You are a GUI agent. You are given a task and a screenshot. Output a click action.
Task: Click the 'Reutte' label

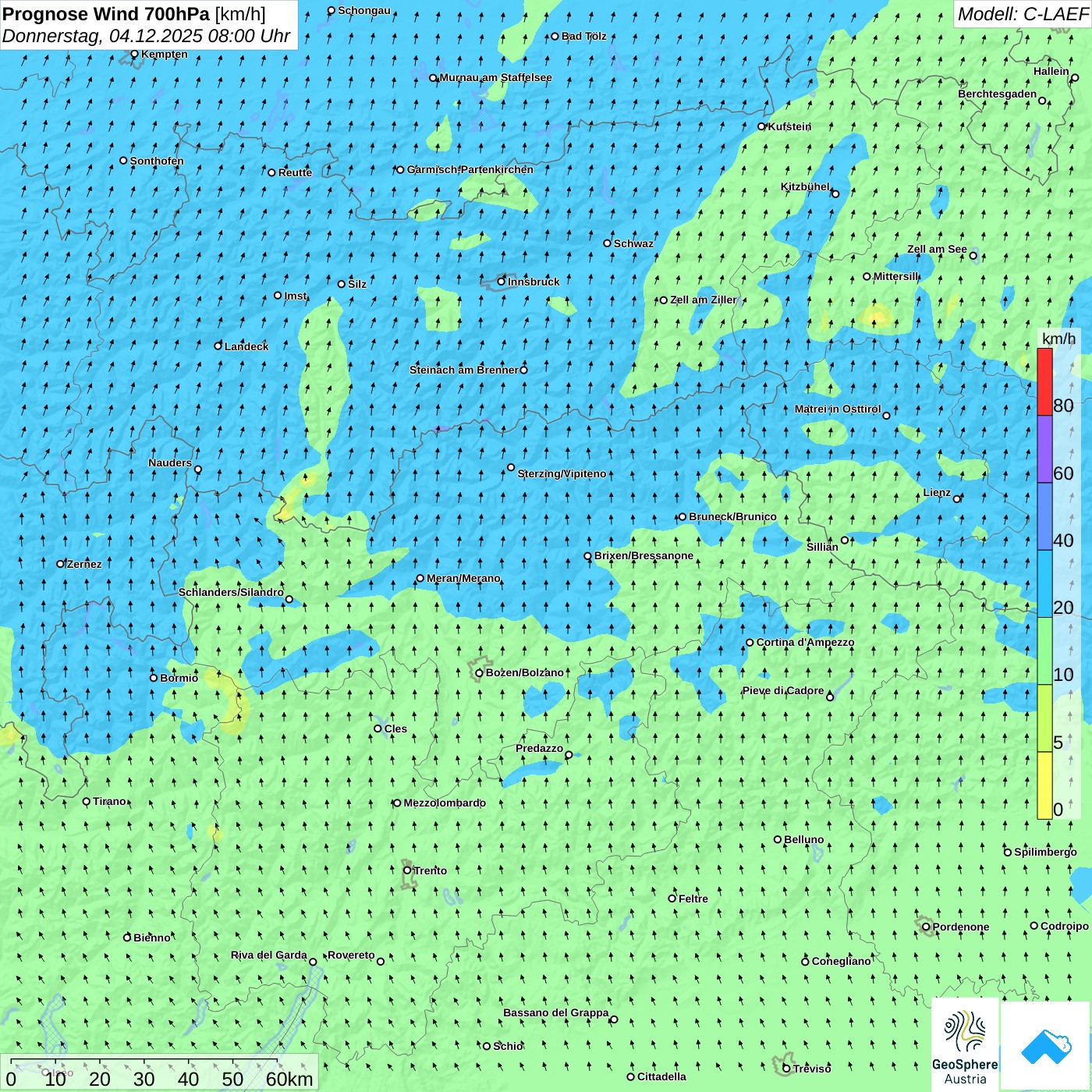pos(295,172)
